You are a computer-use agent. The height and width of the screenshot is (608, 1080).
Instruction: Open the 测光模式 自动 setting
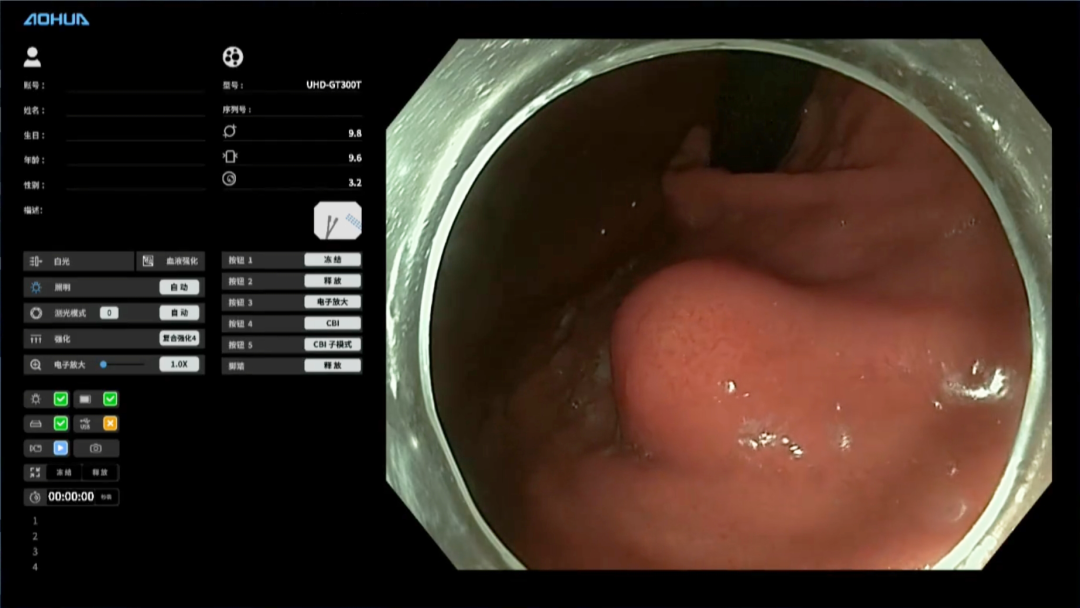(179, 313)
